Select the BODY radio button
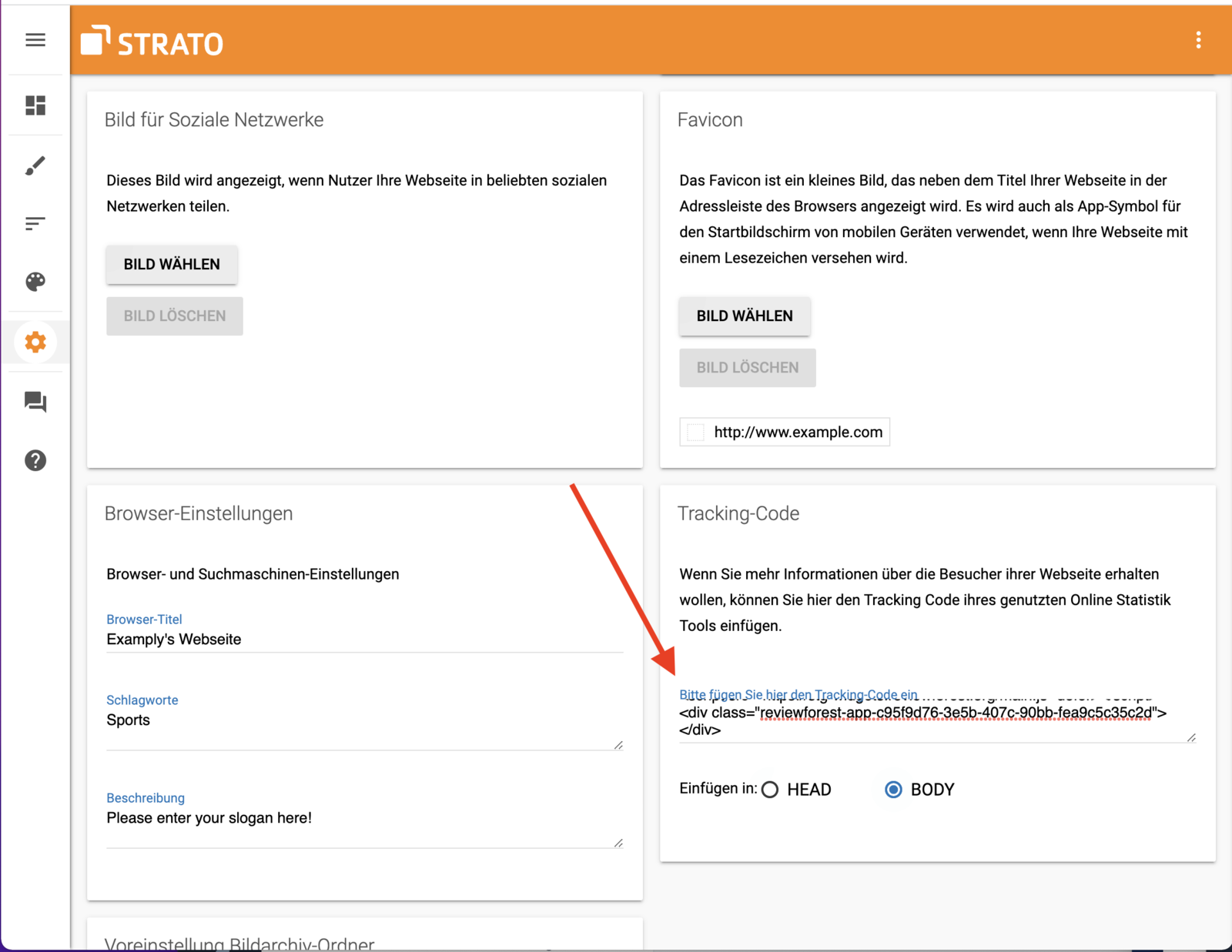This screenshot has width=1232, height=952. pyautogui.click(x=893, y=790)
